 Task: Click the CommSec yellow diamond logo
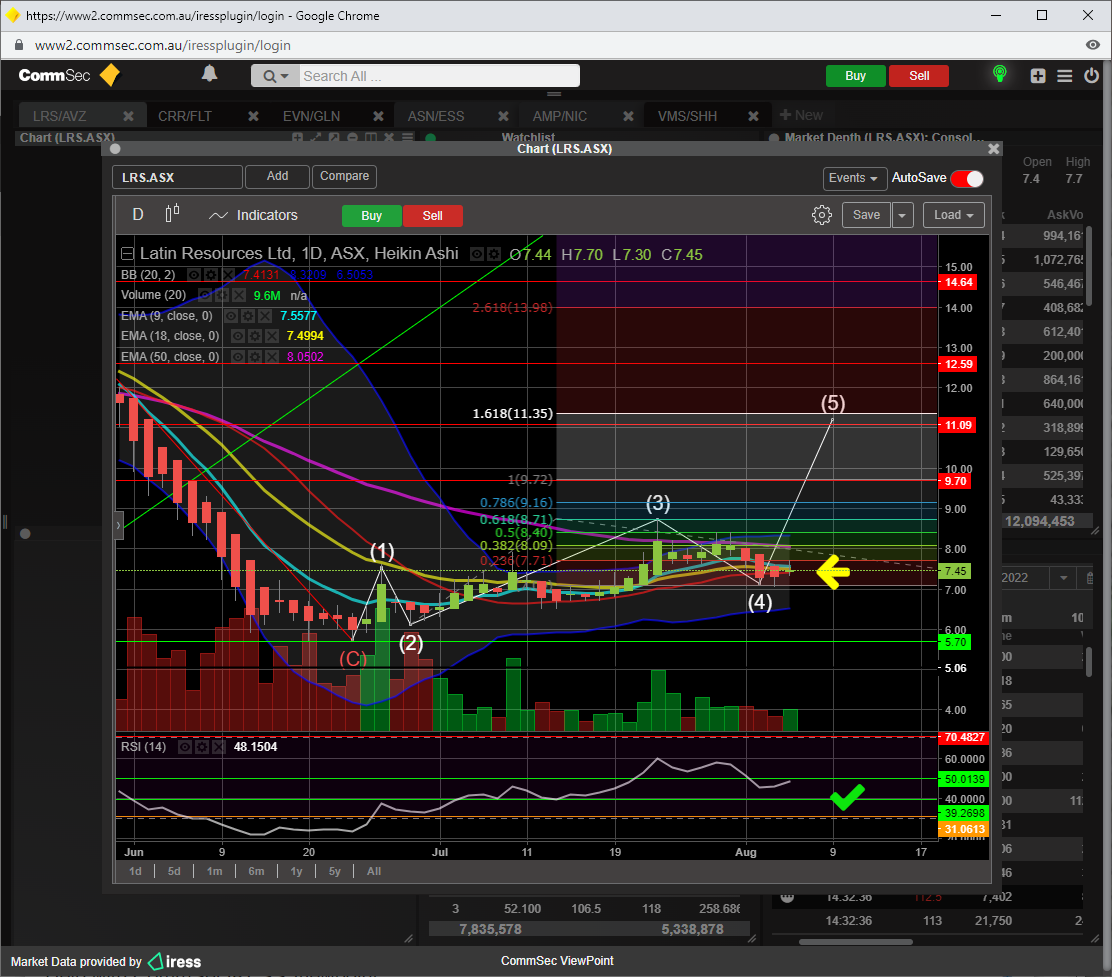(x=110, y=75)
